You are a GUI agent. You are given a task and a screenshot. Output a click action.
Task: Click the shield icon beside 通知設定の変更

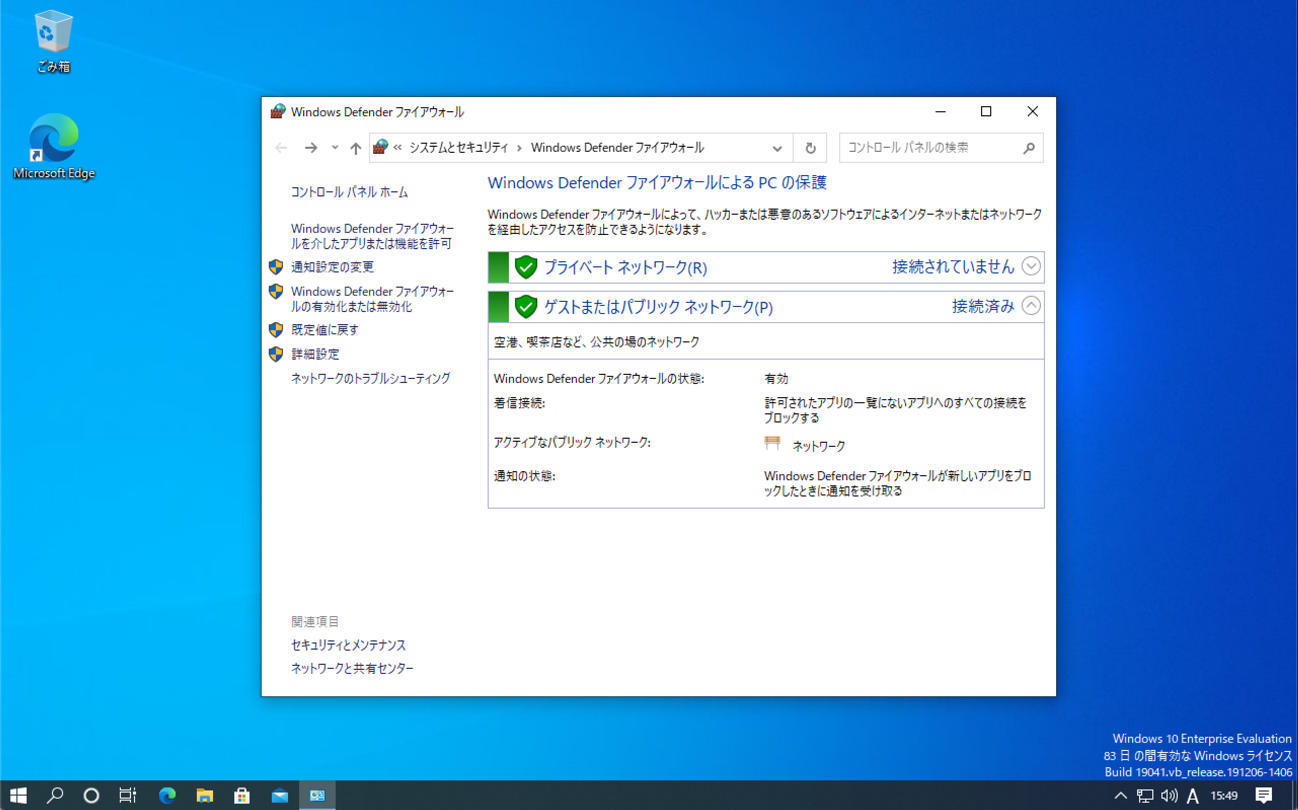(276, 267)
